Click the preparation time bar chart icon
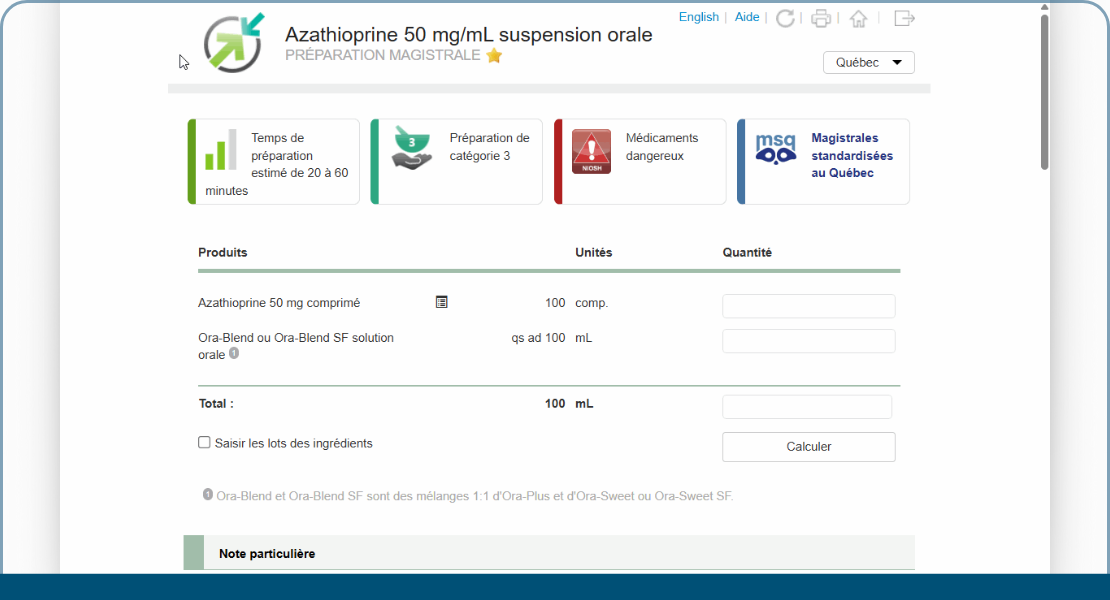The height and width of the screenshot is (600, 1110). [221, 150]
